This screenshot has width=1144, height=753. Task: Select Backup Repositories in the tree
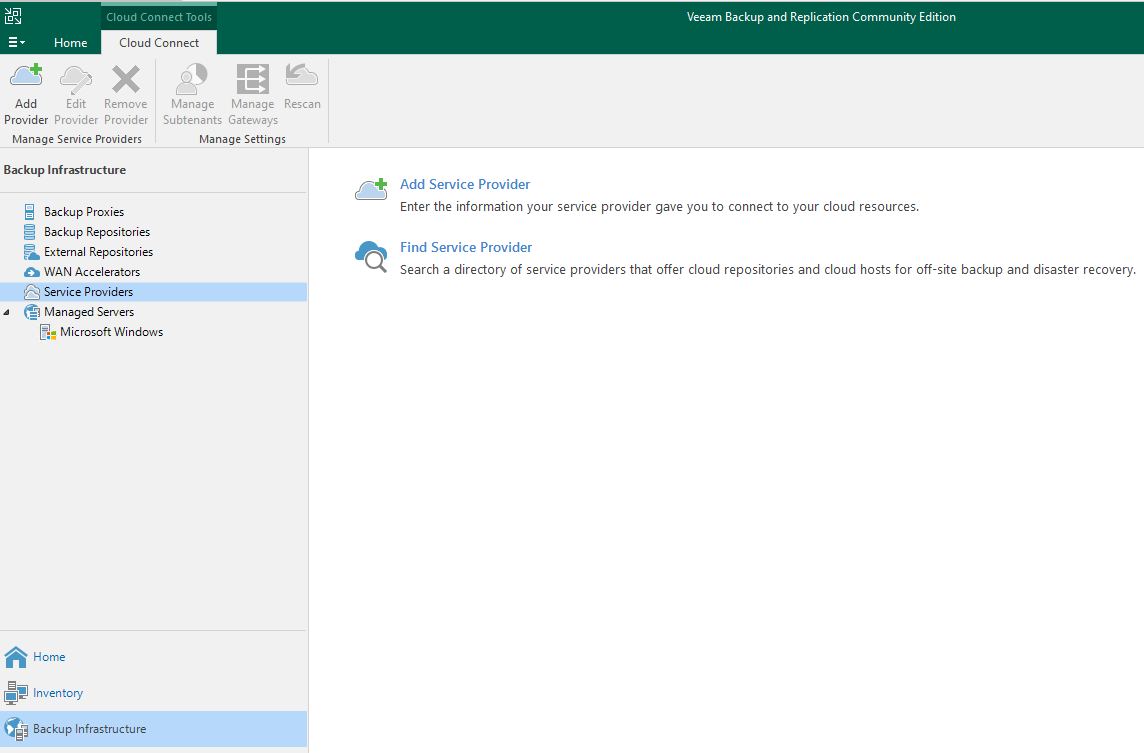[x=97, y=231]
